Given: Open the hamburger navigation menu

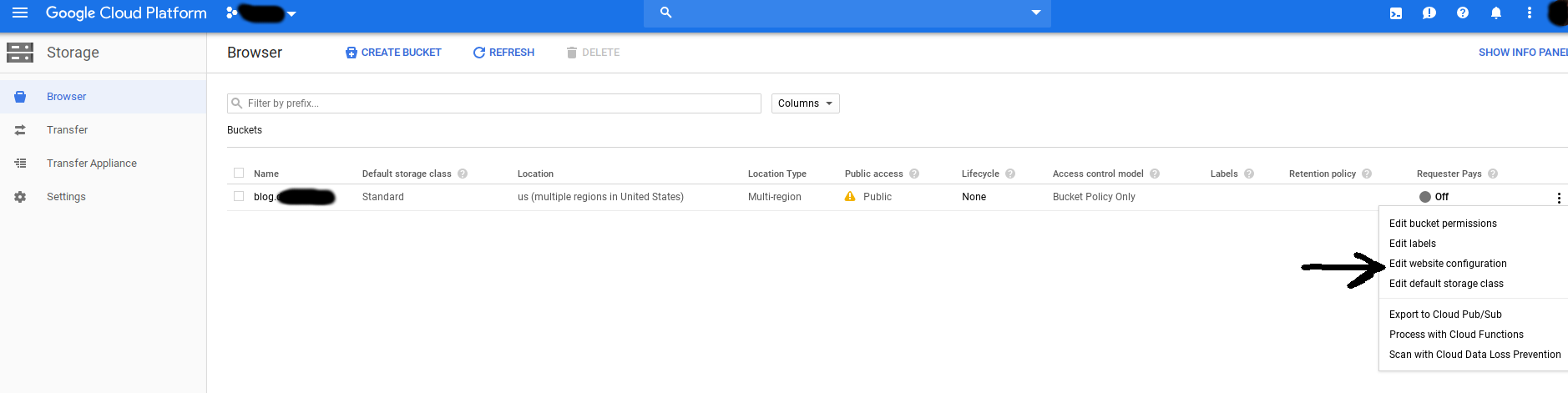Looking at the screenshot, I should (20, 13).
